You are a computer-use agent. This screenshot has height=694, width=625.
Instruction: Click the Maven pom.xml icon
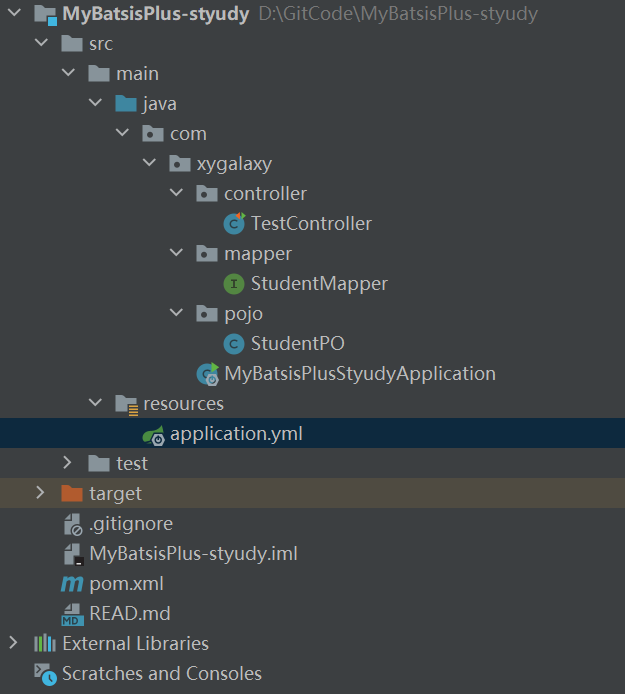pyautogui.click(x=72, y=584)
